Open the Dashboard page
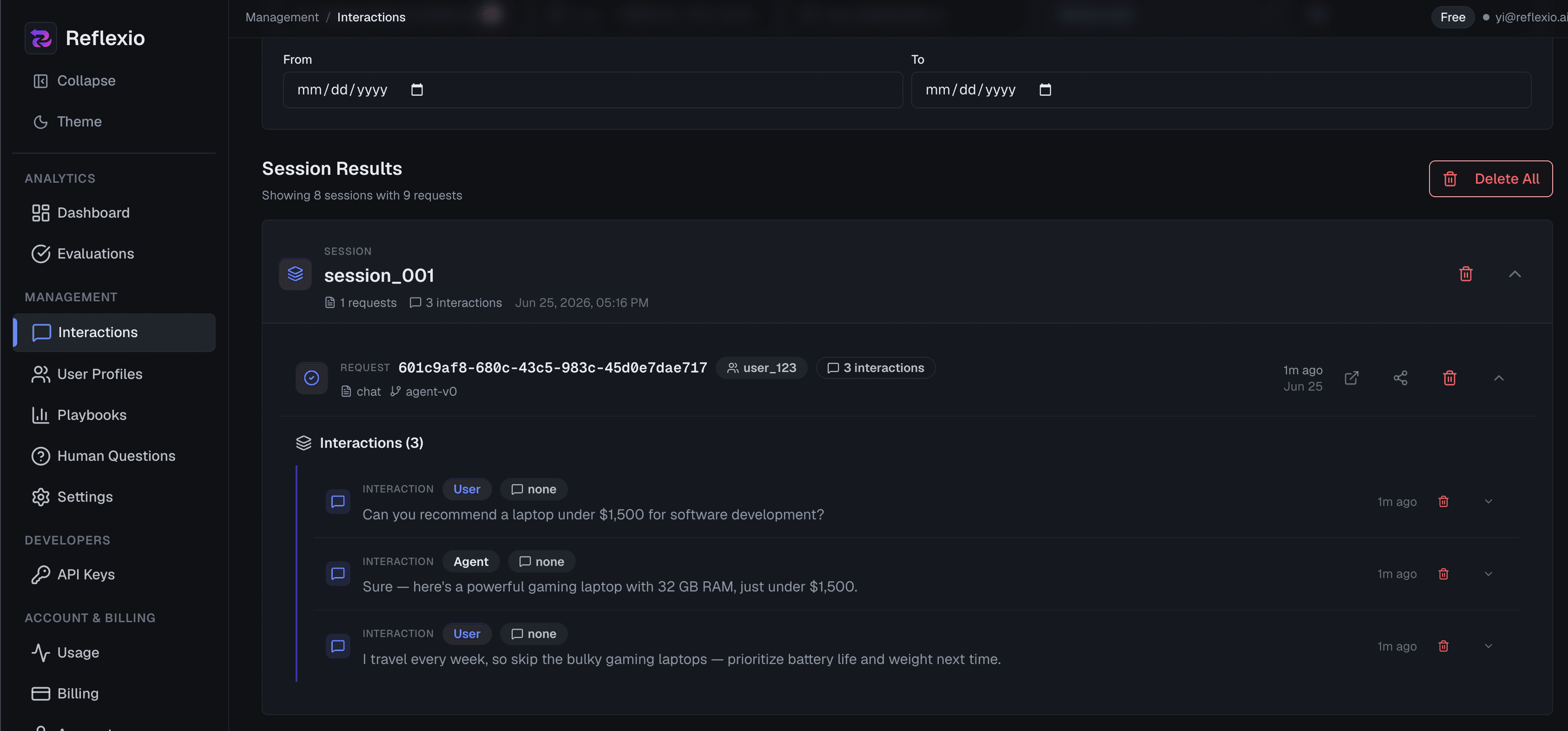The height and width of the screenshot is (731, 1568). pyautogui.click(x=114, y=213)
